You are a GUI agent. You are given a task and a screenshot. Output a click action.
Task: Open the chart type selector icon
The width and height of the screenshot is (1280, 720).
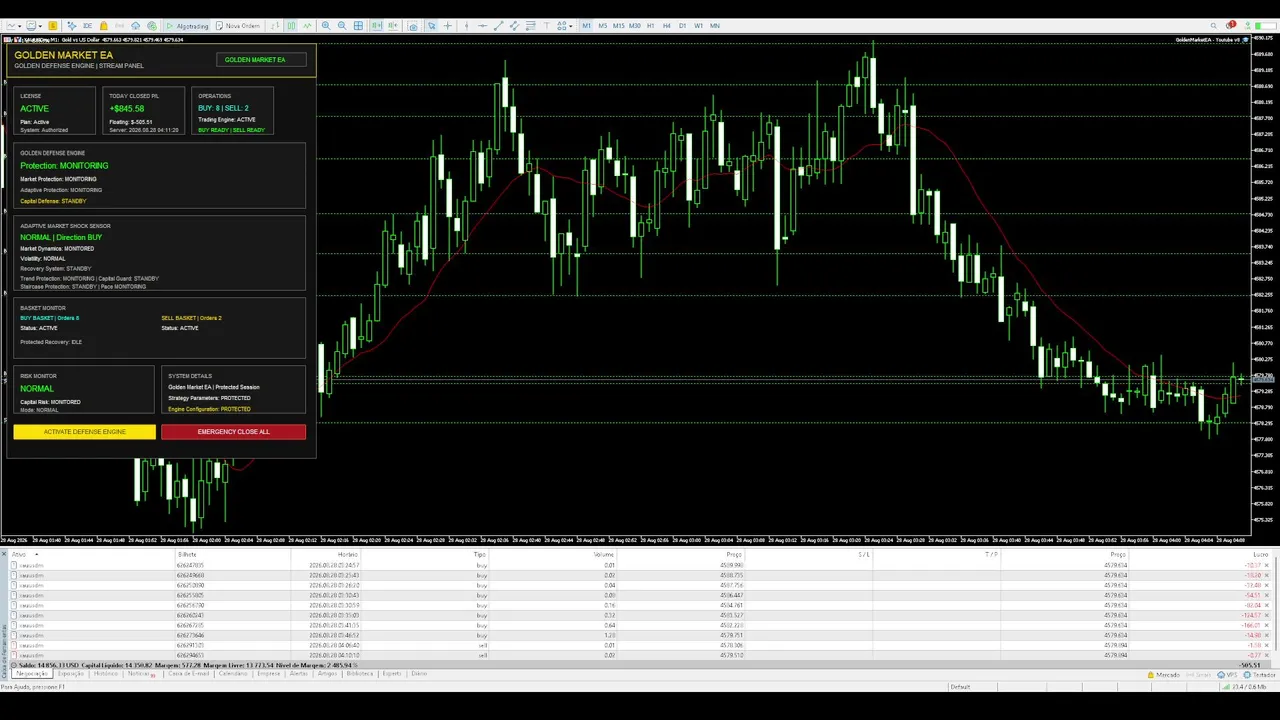(11, 25)
